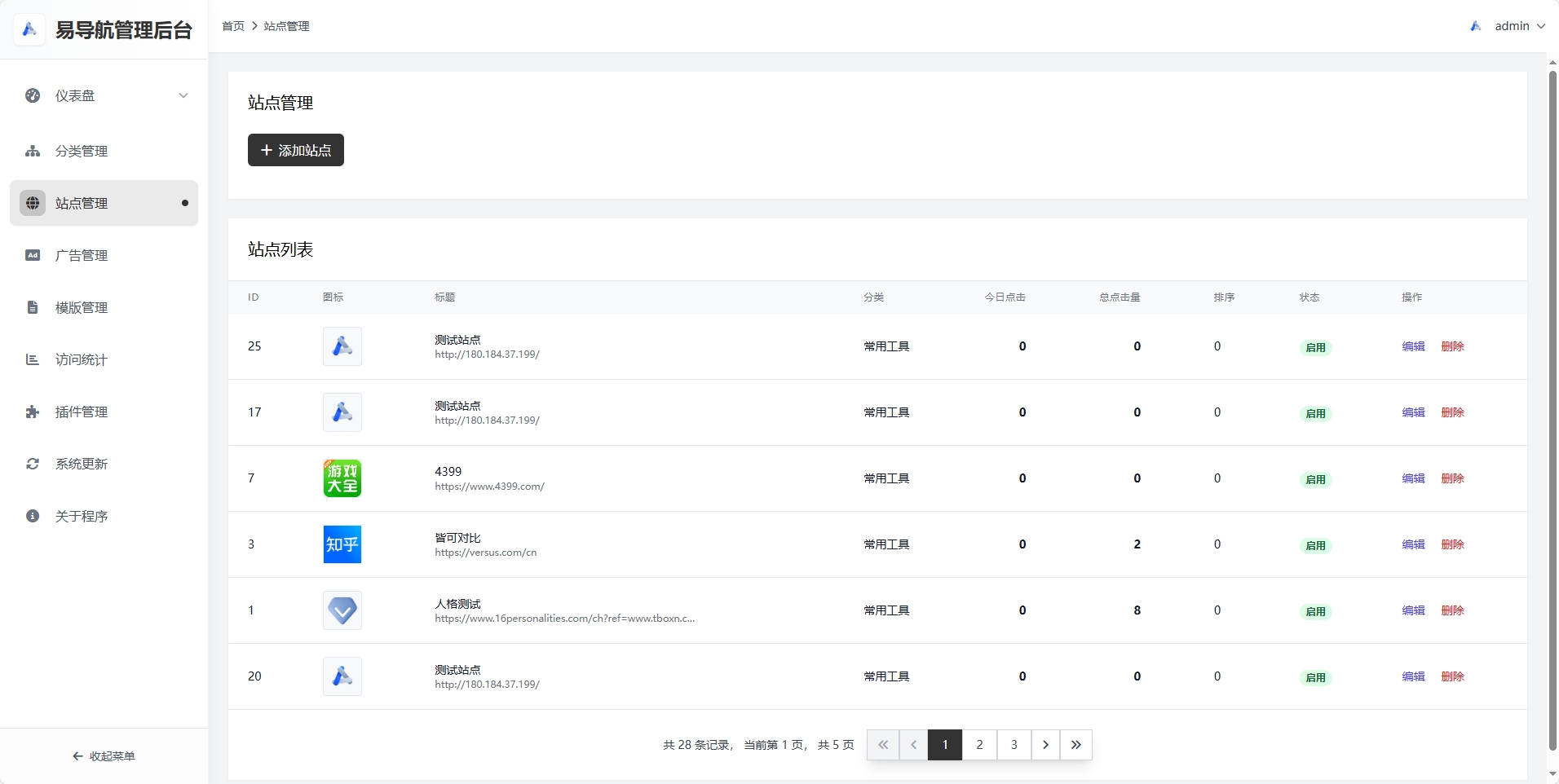Go to 首页 via breadcrumb
This screenshot has height=784, width=1559.
tap(233, 26)
